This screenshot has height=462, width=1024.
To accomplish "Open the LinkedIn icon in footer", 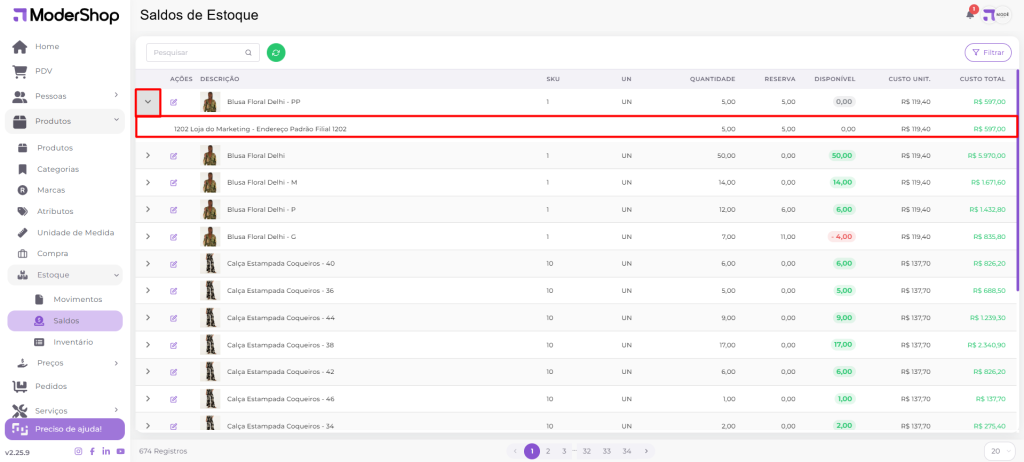I will pos(106,451).
